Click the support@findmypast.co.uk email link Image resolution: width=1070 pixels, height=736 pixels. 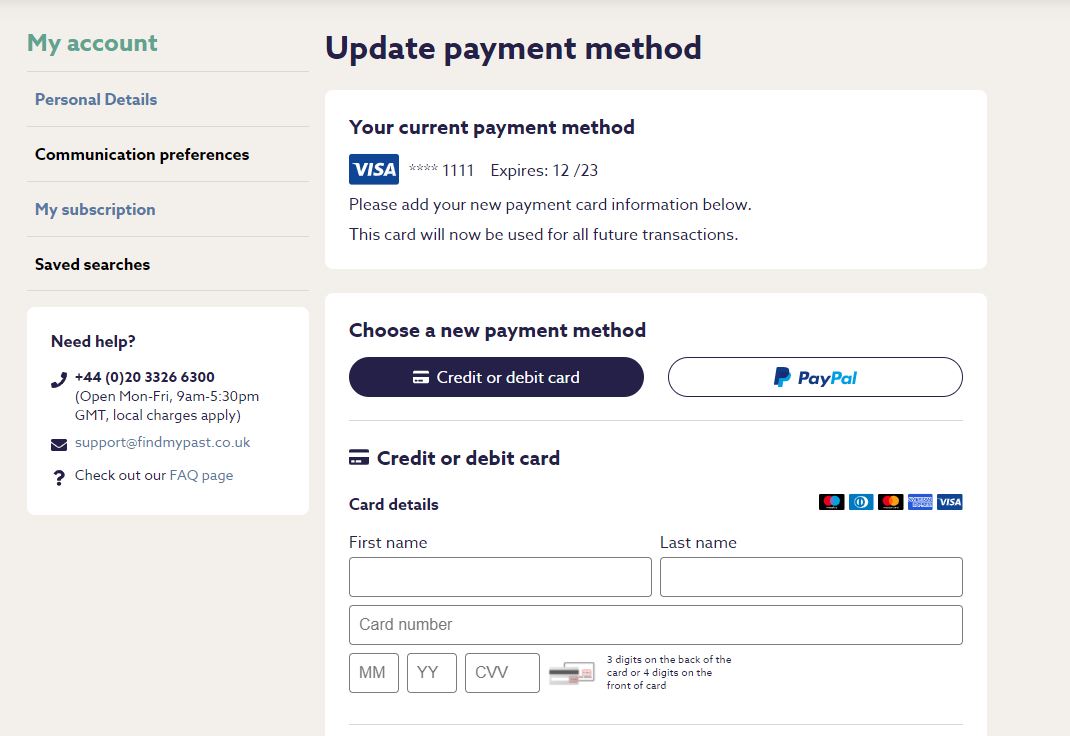(x=162, y=442)
